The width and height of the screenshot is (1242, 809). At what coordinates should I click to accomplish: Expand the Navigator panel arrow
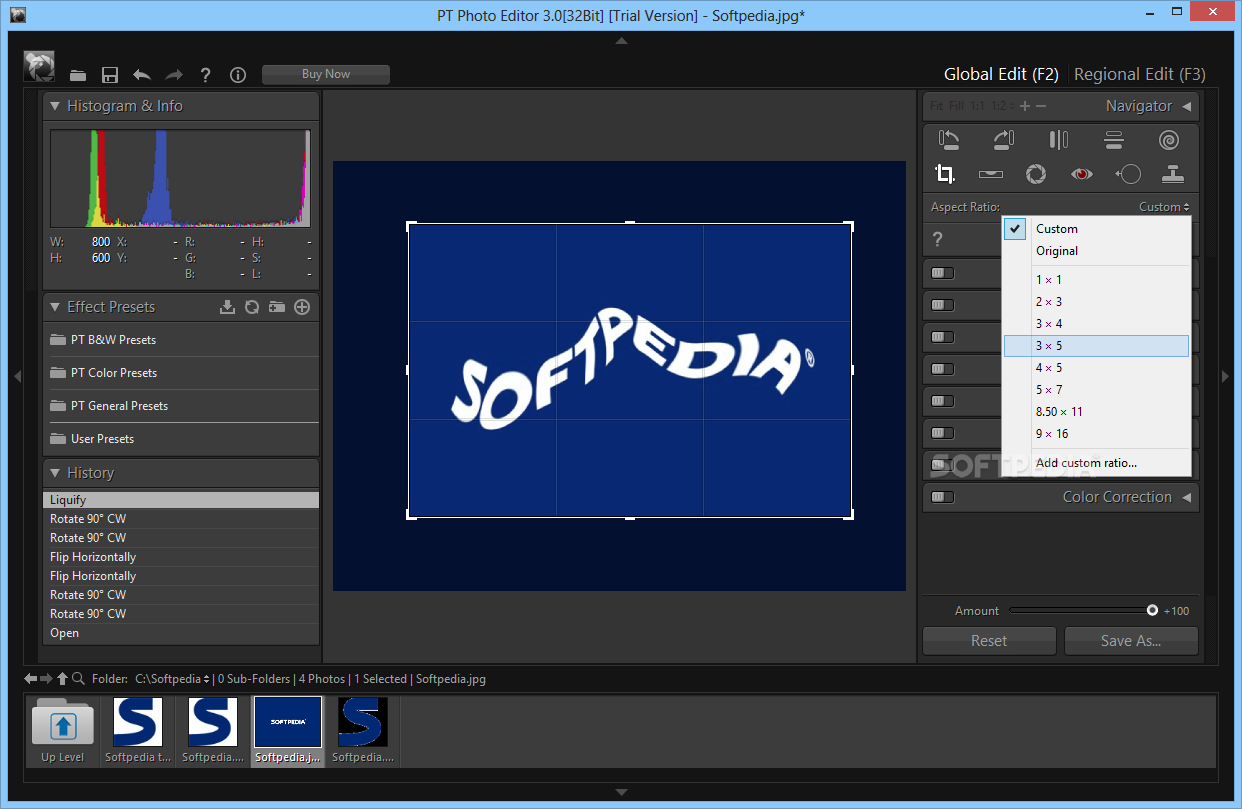[x=1186, y=106]
